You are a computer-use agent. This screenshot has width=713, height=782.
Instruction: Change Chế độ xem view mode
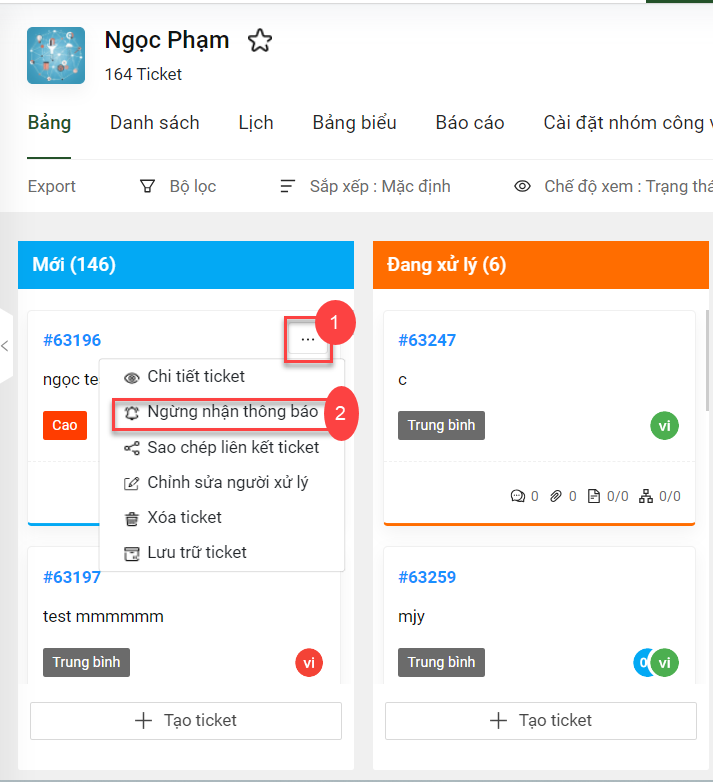point(612,186)
